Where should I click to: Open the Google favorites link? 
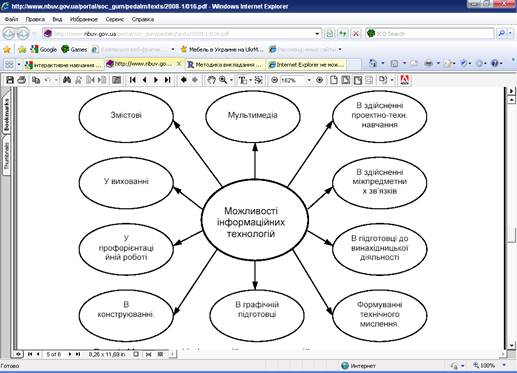tap(44, 49)
